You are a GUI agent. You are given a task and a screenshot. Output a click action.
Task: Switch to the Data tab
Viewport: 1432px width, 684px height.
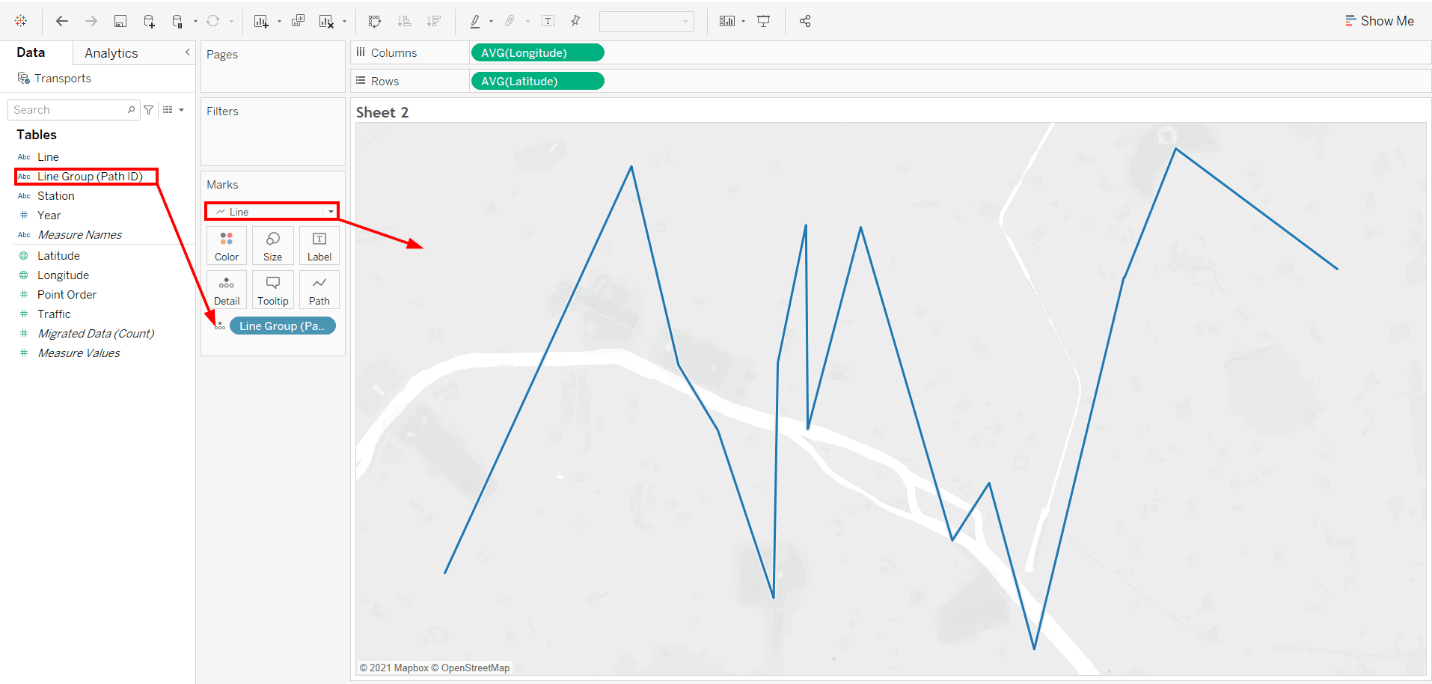click(x=31, y=53)
